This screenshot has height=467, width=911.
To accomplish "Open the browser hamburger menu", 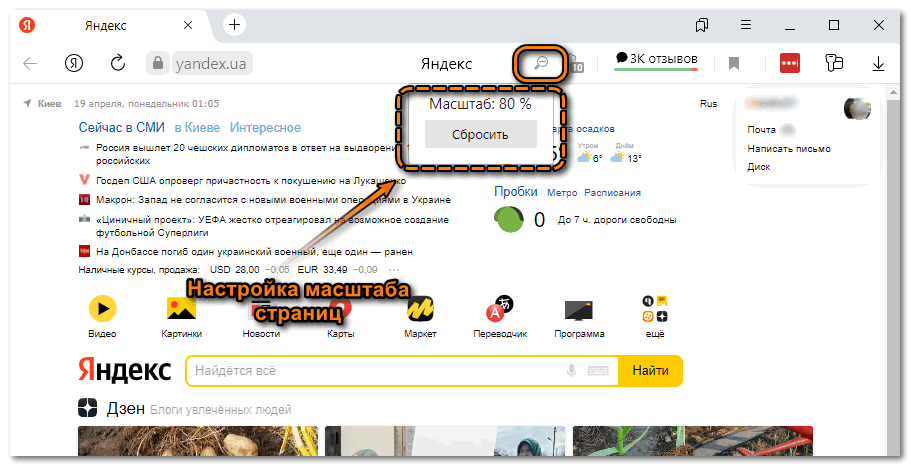I will 745,24.
